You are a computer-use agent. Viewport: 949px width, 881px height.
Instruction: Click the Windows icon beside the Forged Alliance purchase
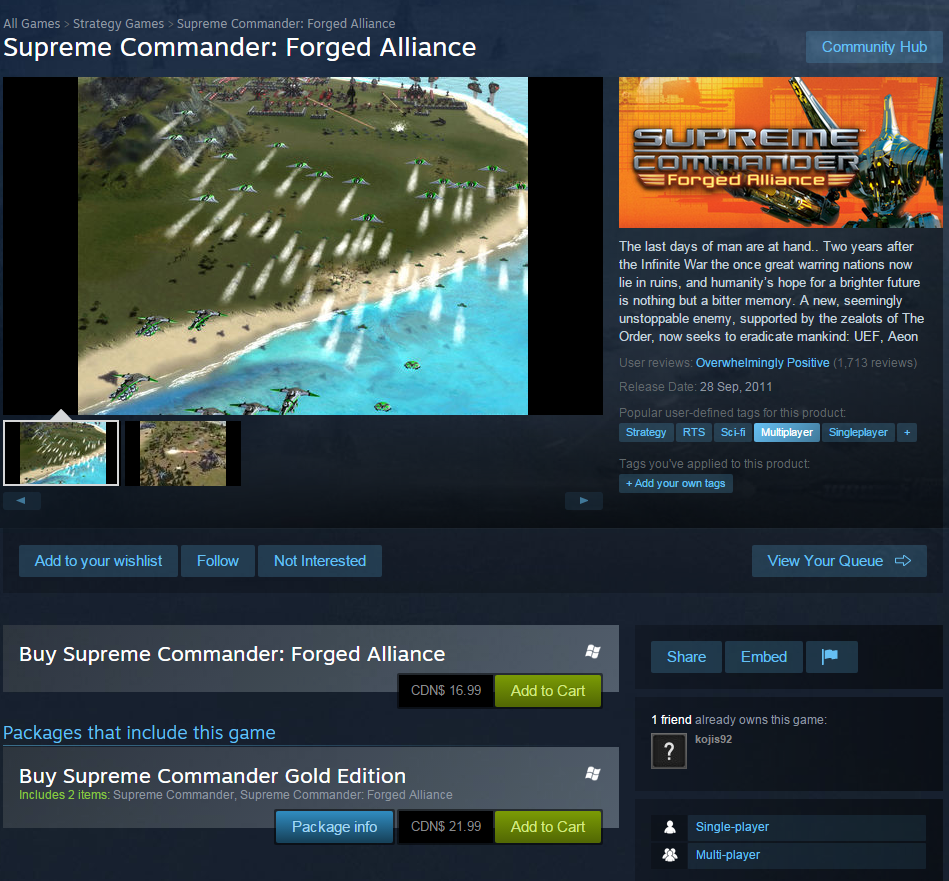coord(593,651)
